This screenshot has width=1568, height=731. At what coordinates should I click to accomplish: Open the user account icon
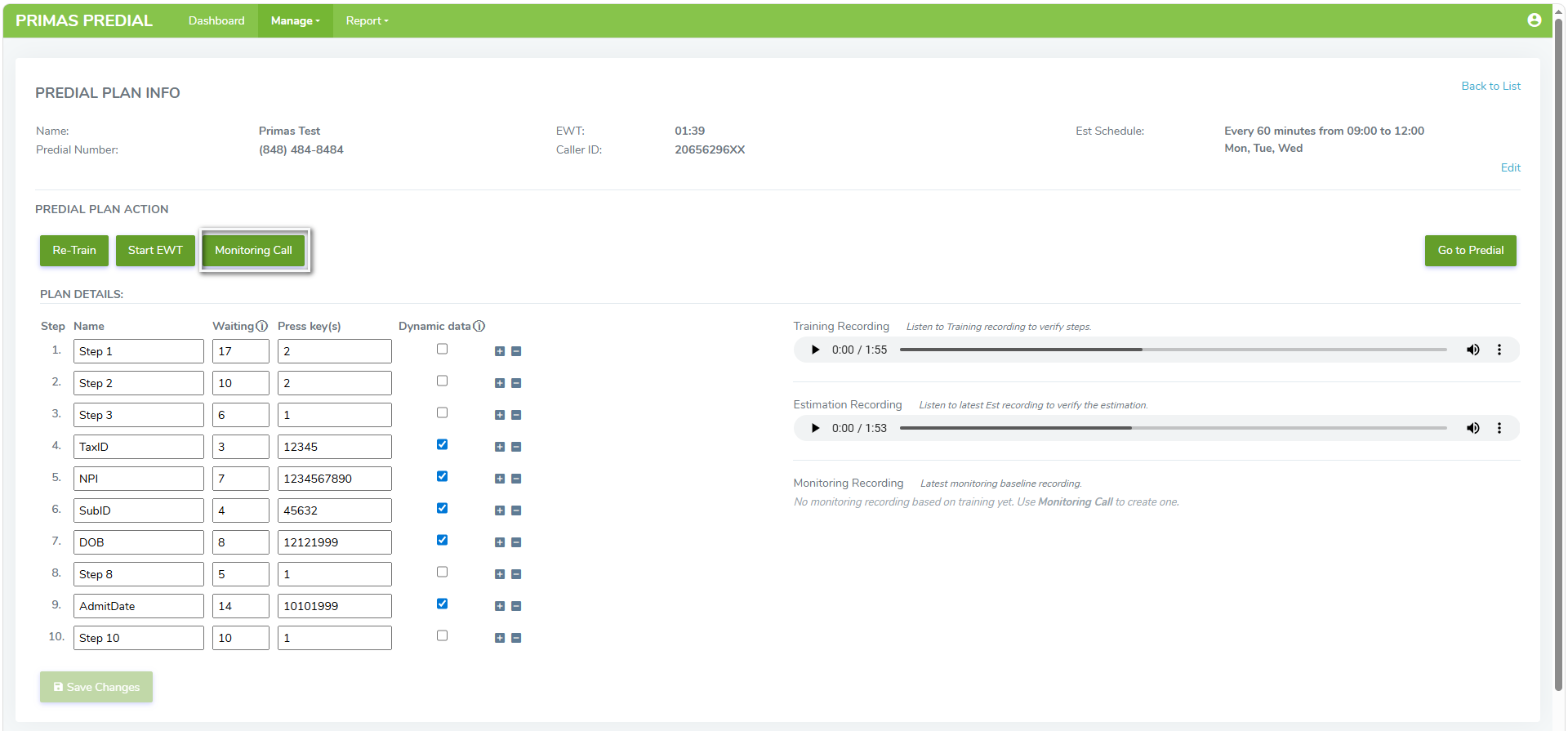[x=1534, y=20]
